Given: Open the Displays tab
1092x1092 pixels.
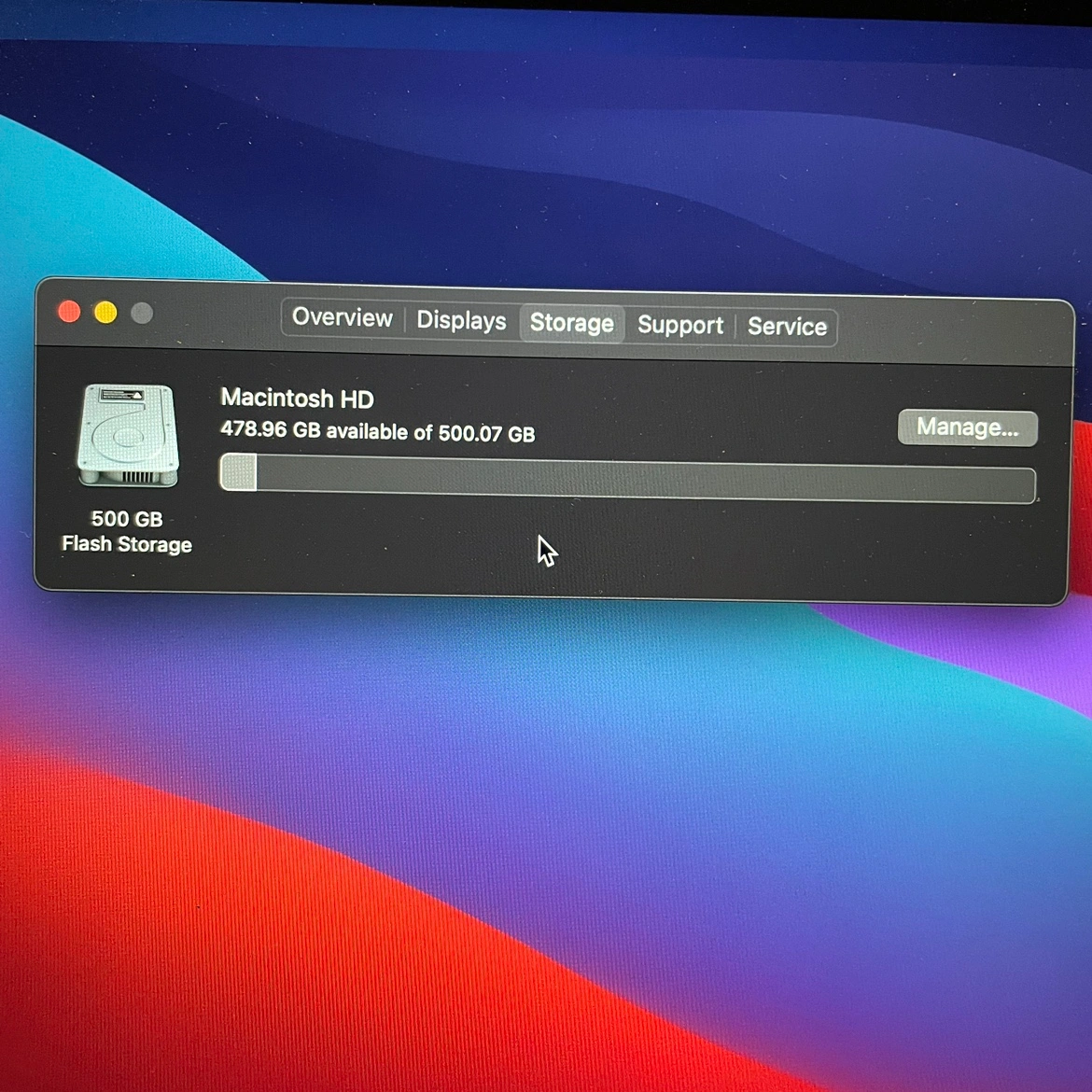Looking at the screenshot, I should coord(461,321).
